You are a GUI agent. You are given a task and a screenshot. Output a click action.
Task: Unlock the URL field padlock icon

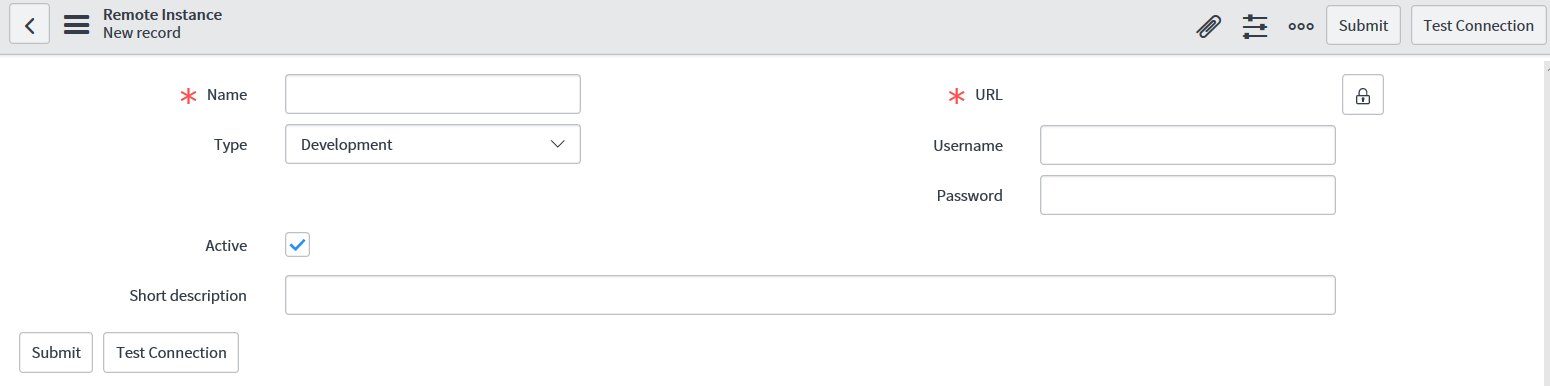pos(1362,95)
